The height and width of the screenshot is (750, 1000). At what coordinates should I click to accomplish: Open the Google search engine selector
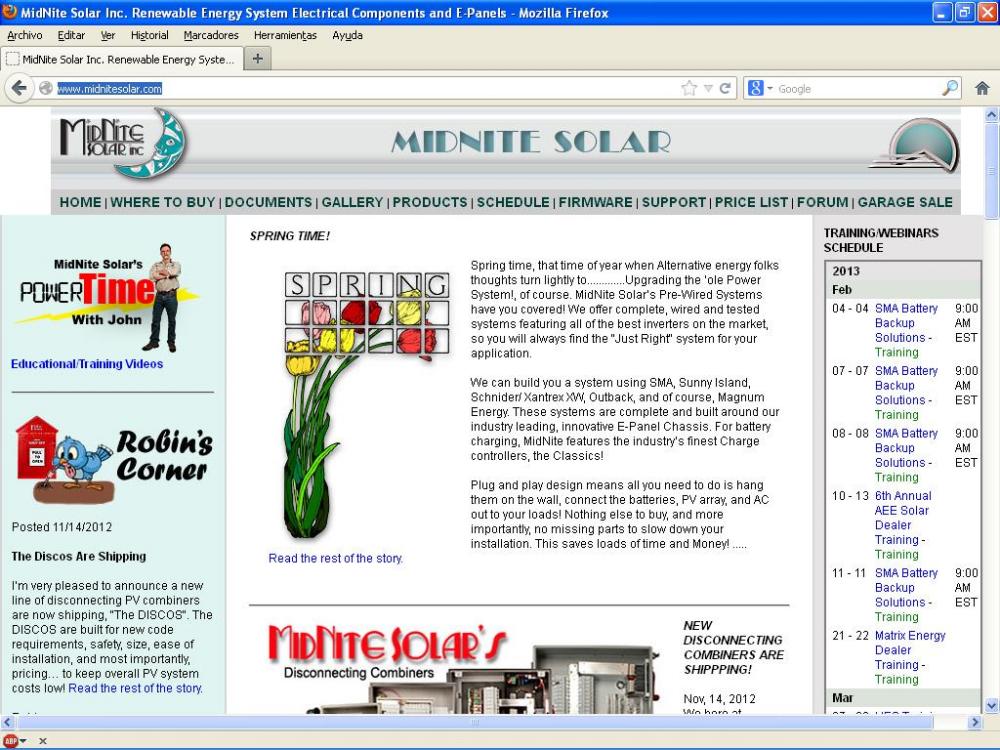760,88
